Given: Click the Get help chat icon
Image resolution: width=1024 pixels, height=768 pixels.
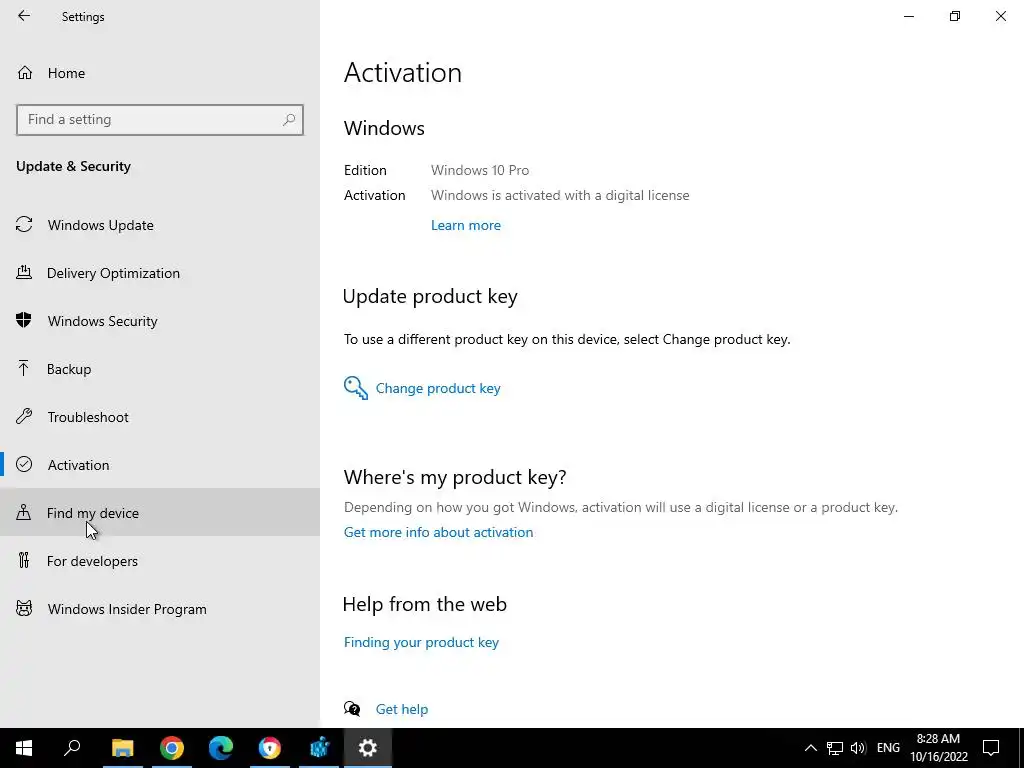Looking at the screenshot, I should (352, 709).
